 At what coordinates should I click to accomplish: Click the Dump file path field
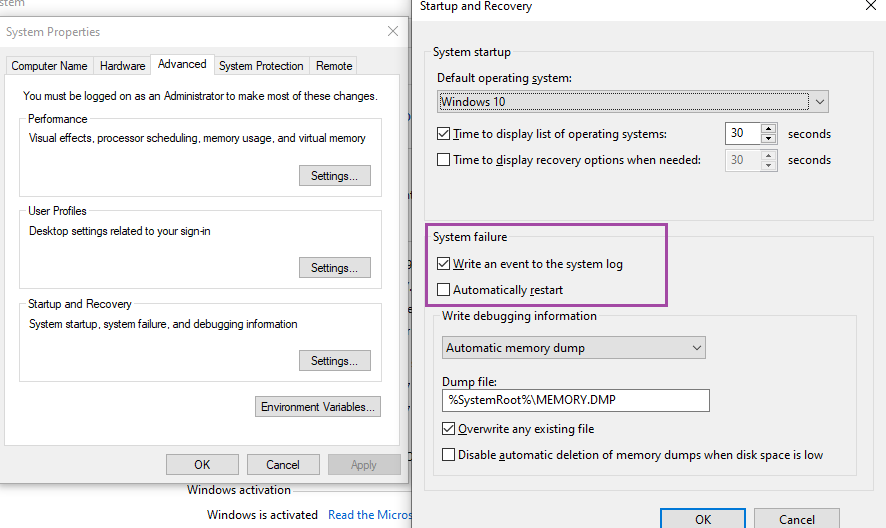[575, 400]
